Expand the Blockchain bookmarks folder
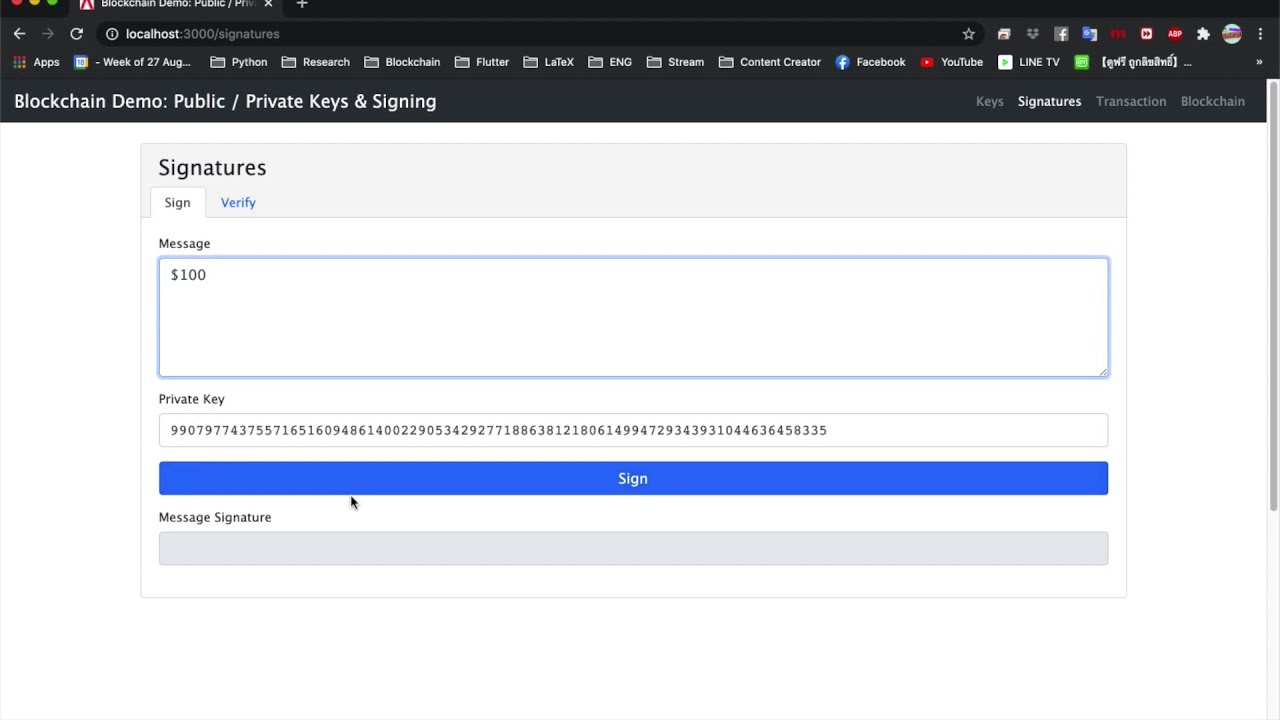 (402, 62)
